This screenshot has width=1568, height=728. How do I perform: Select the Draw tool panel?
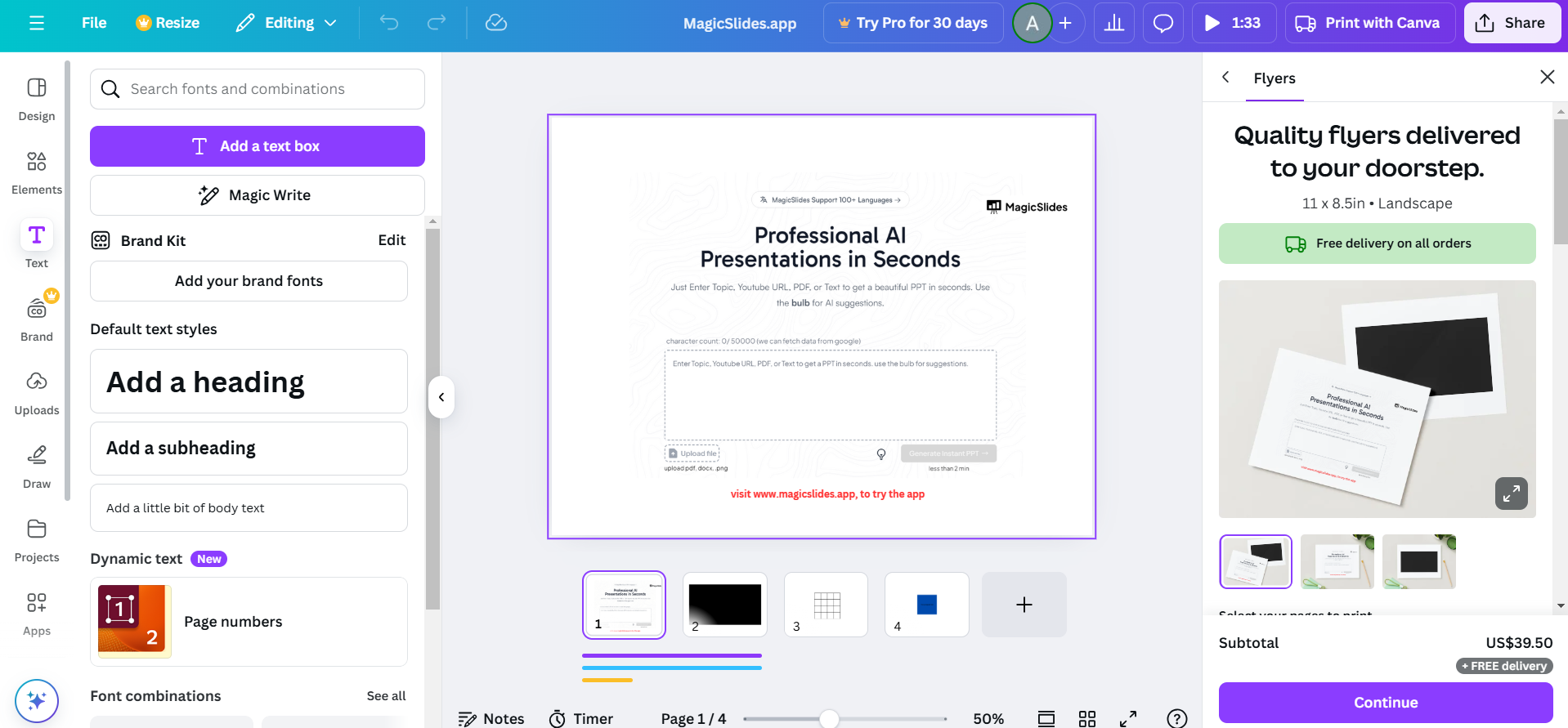[37, 467]
